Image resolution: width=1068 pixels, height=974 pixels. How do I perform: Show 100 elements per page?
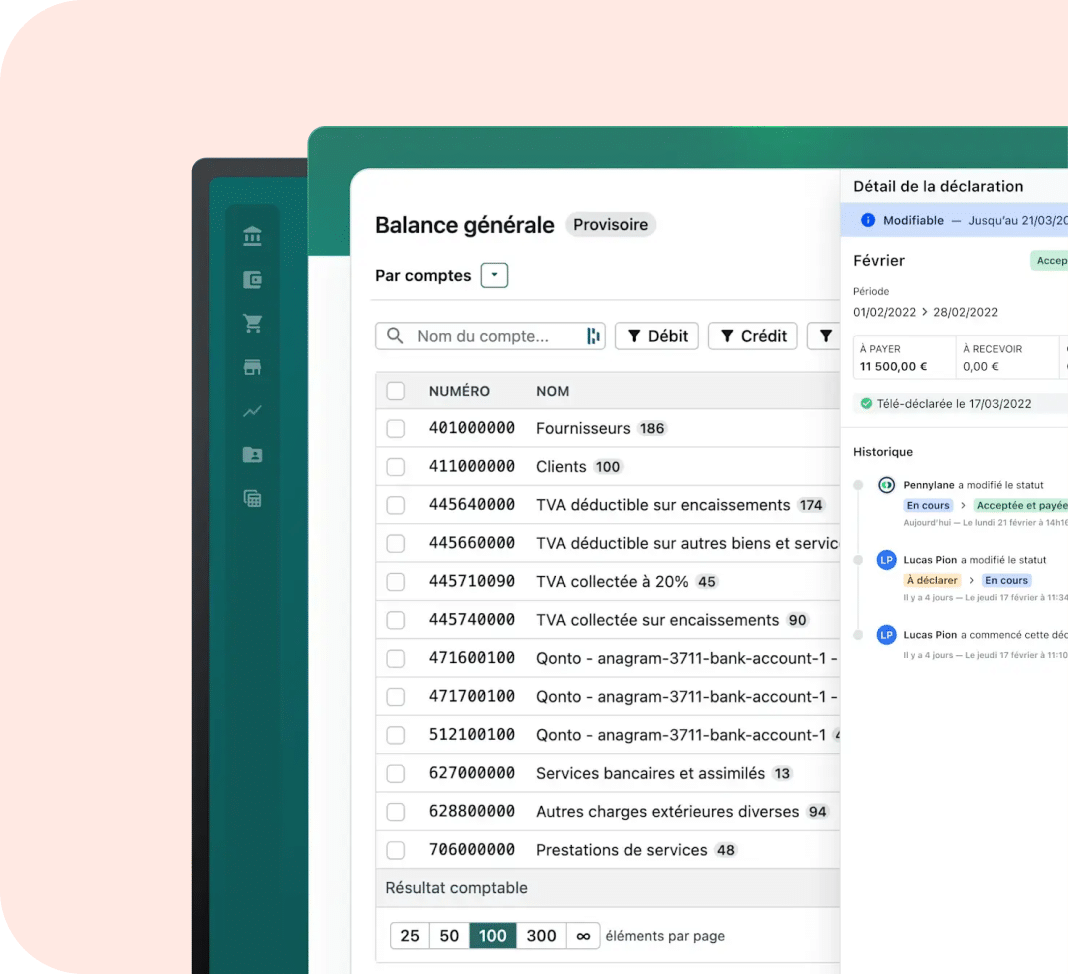pyautogui.click(x=492, y=936)
